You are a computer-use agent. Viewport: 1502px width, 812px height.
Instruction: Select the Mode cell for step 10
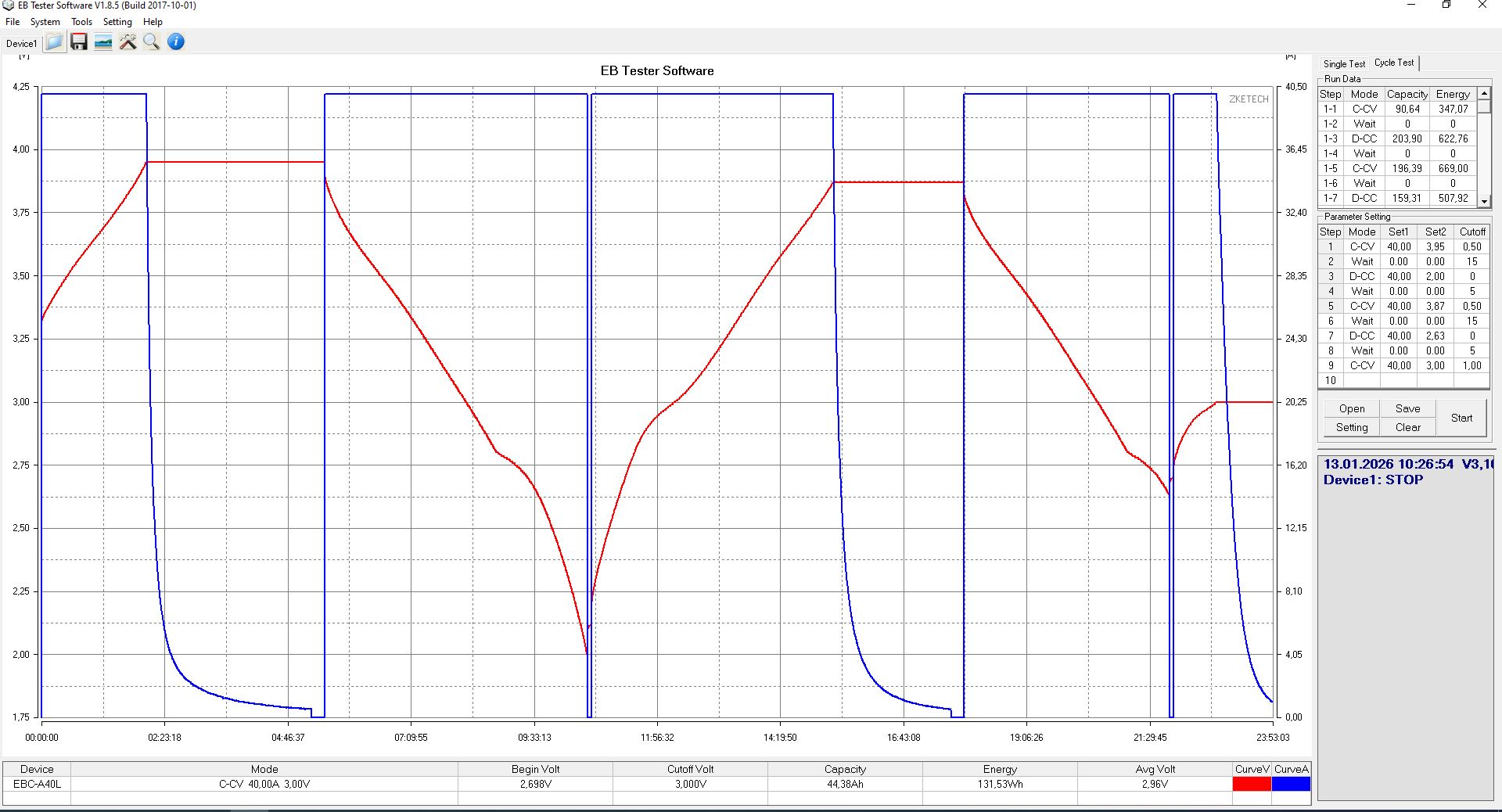(x=1361, y=380)
